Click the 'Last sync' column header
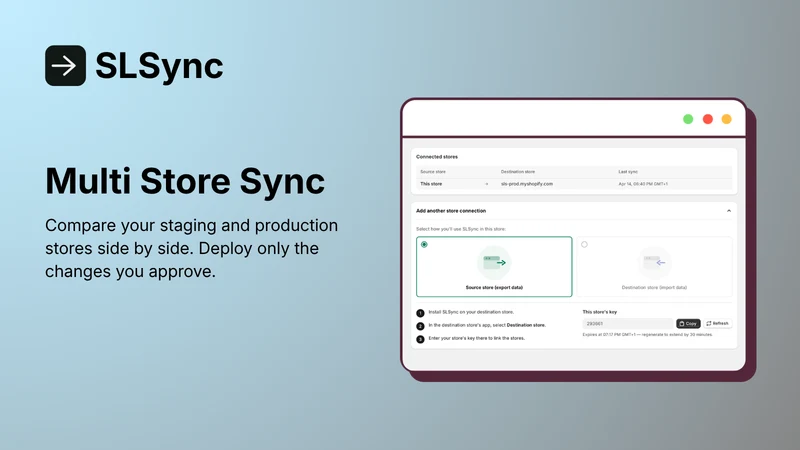 [x=628, y=172]
